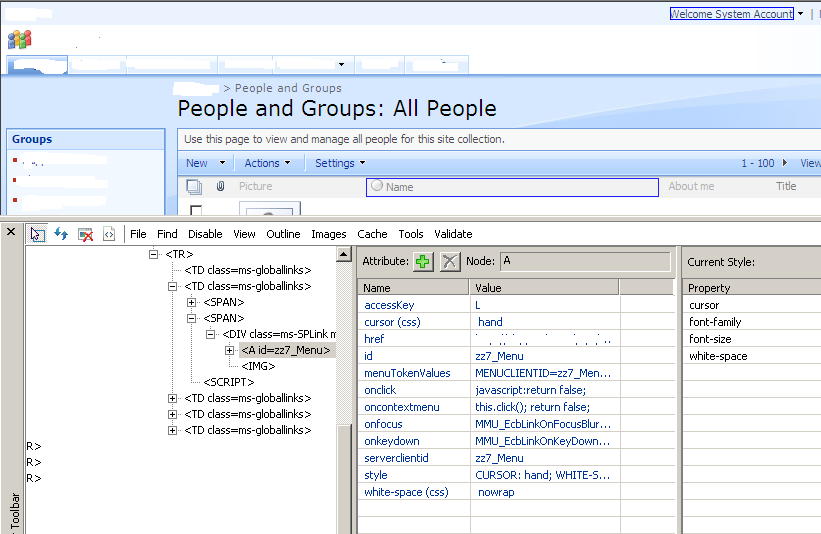Select the href attribute row

pos(516,339)
